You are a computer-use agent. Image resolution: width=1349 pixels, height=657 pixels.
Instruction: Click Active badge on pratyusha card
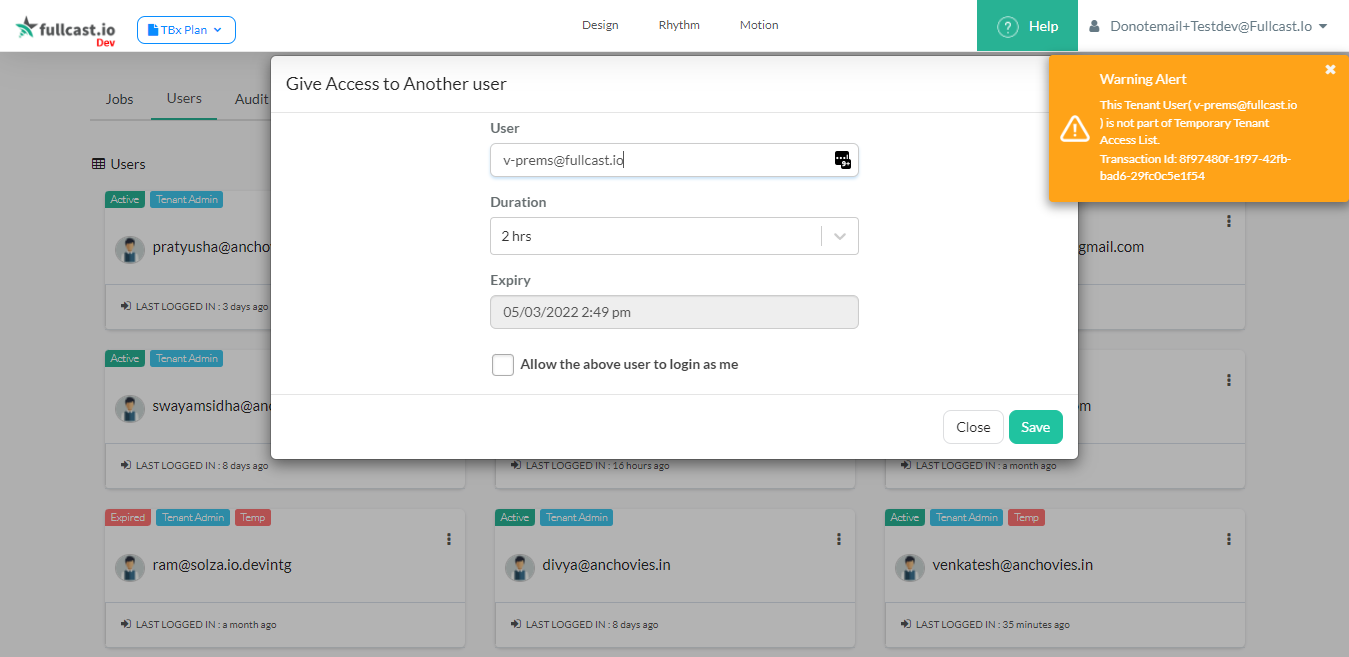(125, 200)
